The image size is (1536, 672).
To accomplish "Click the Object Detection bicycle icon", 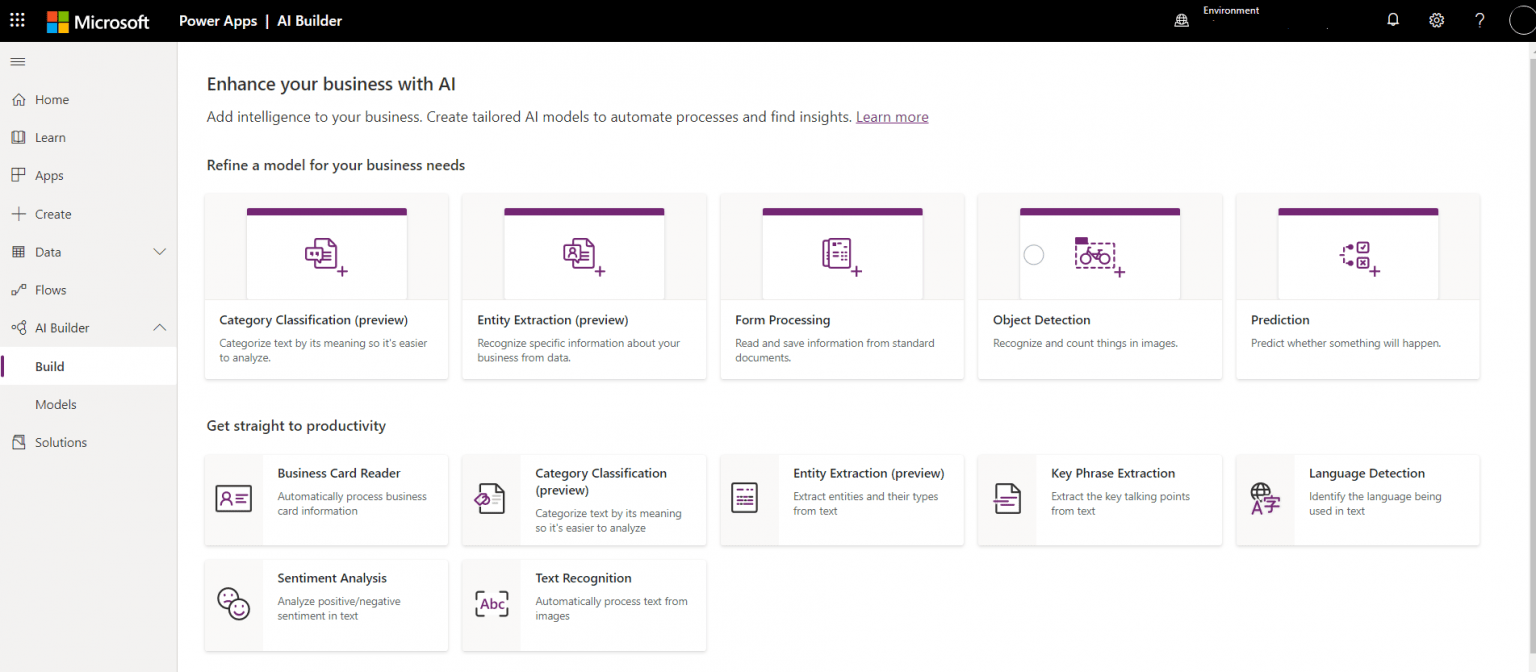I will pos(1100,257).
